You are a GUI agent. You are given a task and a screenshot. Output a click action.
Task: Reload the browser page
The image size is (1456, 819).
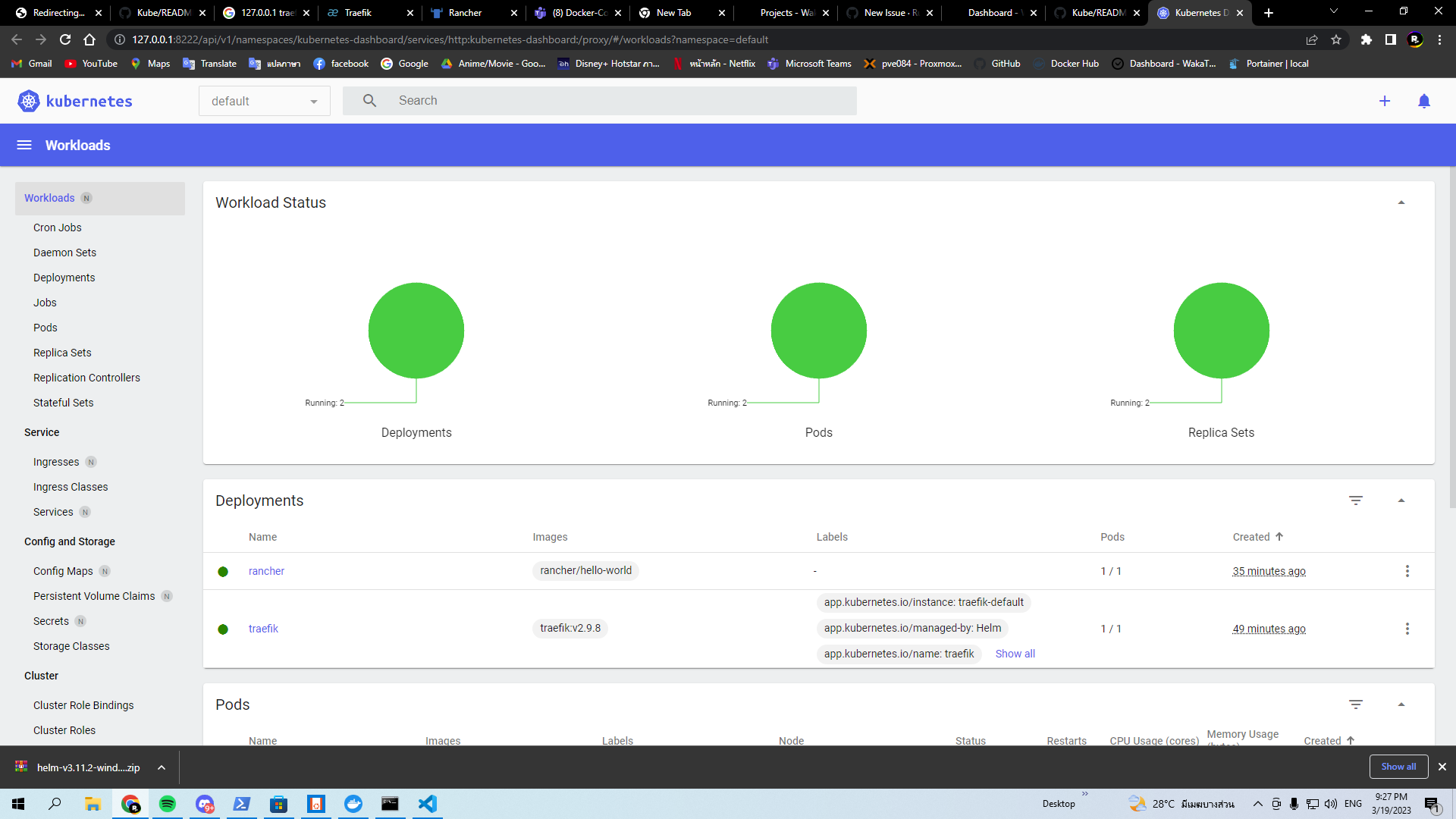point(65,39)
